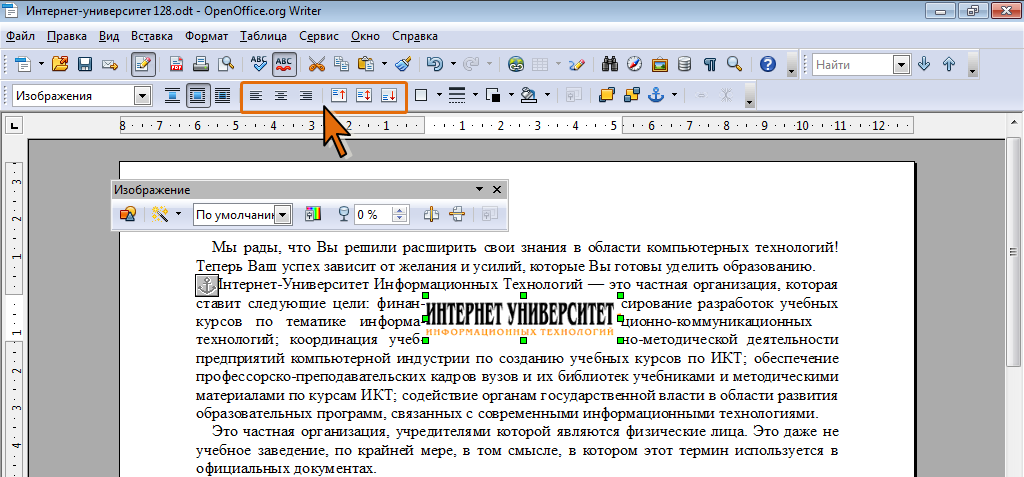The height and width of the screenshot is (477, 1024).
Task: Open Find & Replace binoculars icon
Action: [x=610, y=64]
